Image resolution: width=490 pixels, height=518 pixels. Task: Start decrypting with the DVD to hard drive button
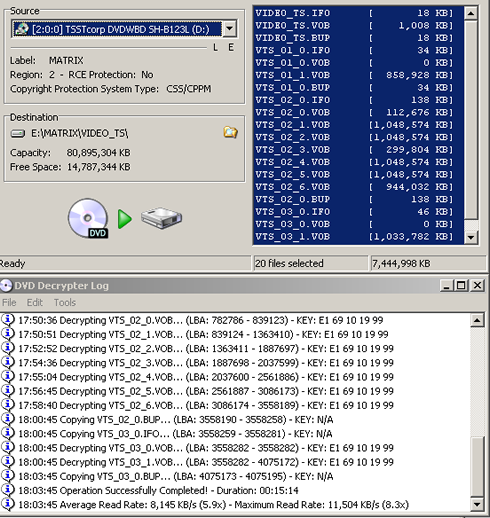tap(125, 219)
